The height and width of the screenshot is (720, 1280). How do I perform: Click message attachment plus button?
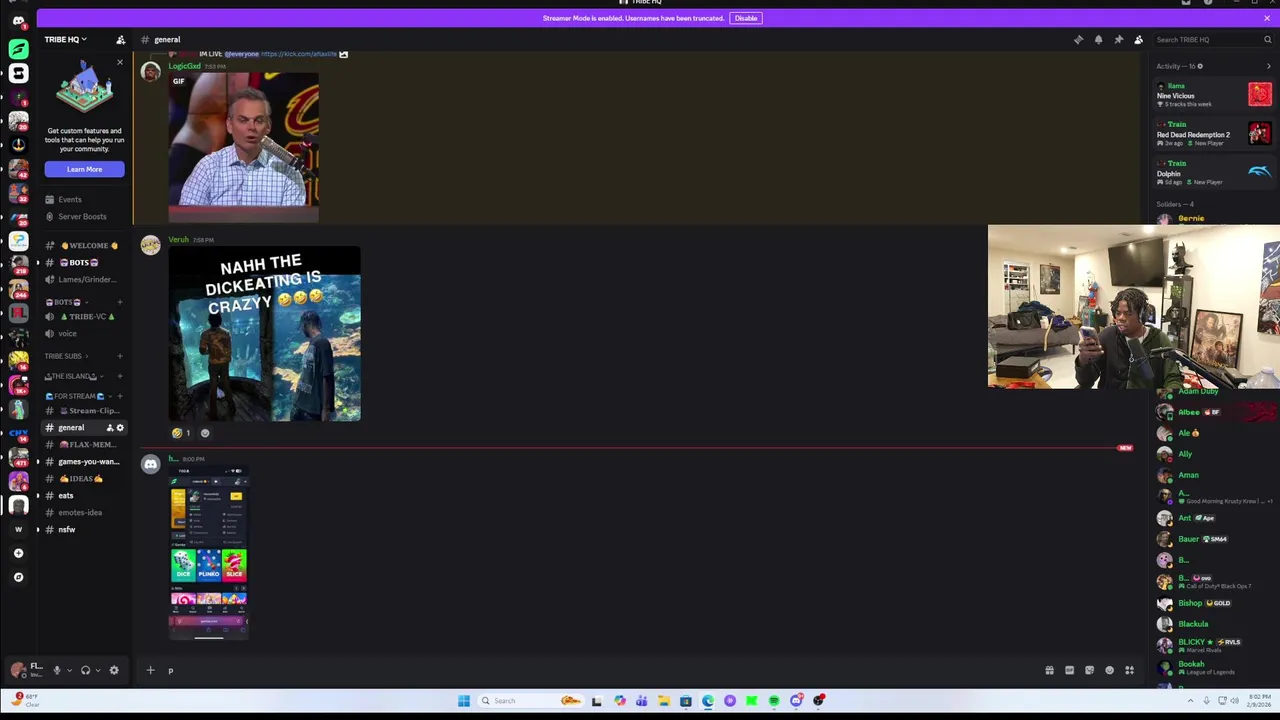pyautogui.click(x=150, y=670)
